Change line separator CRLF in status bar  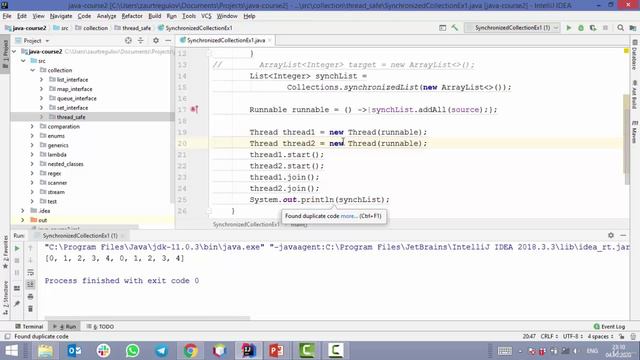[549, 336]
